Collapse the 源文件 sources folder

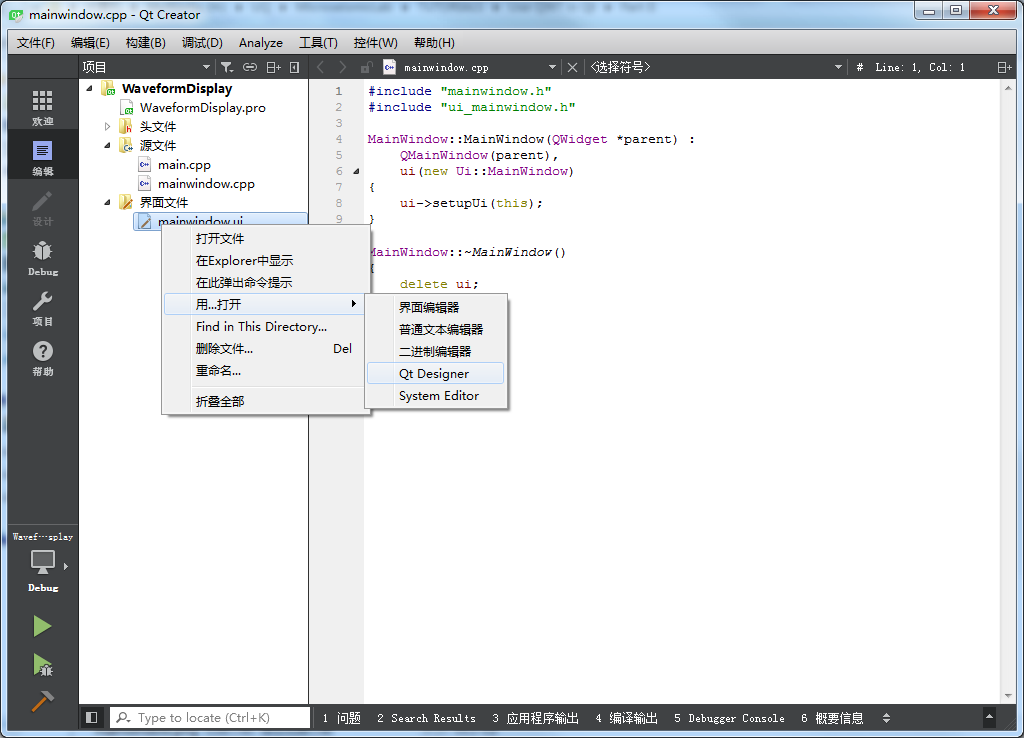click(108, 145)
